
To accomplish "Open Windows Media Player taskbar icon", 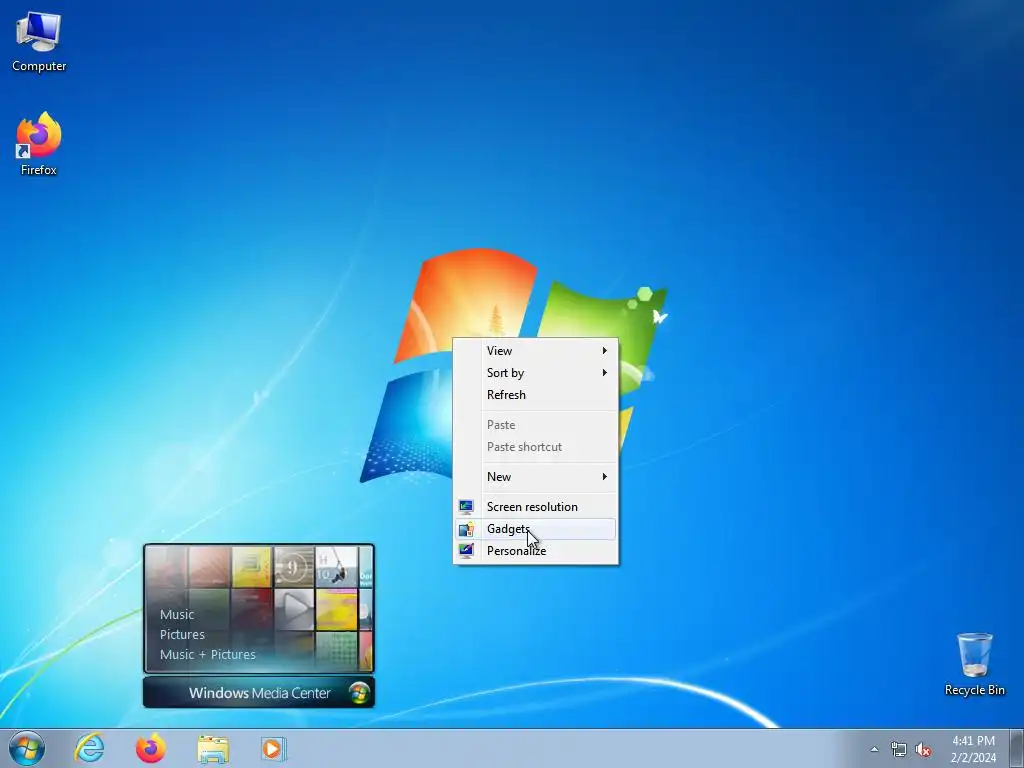I will click(273, 749).
